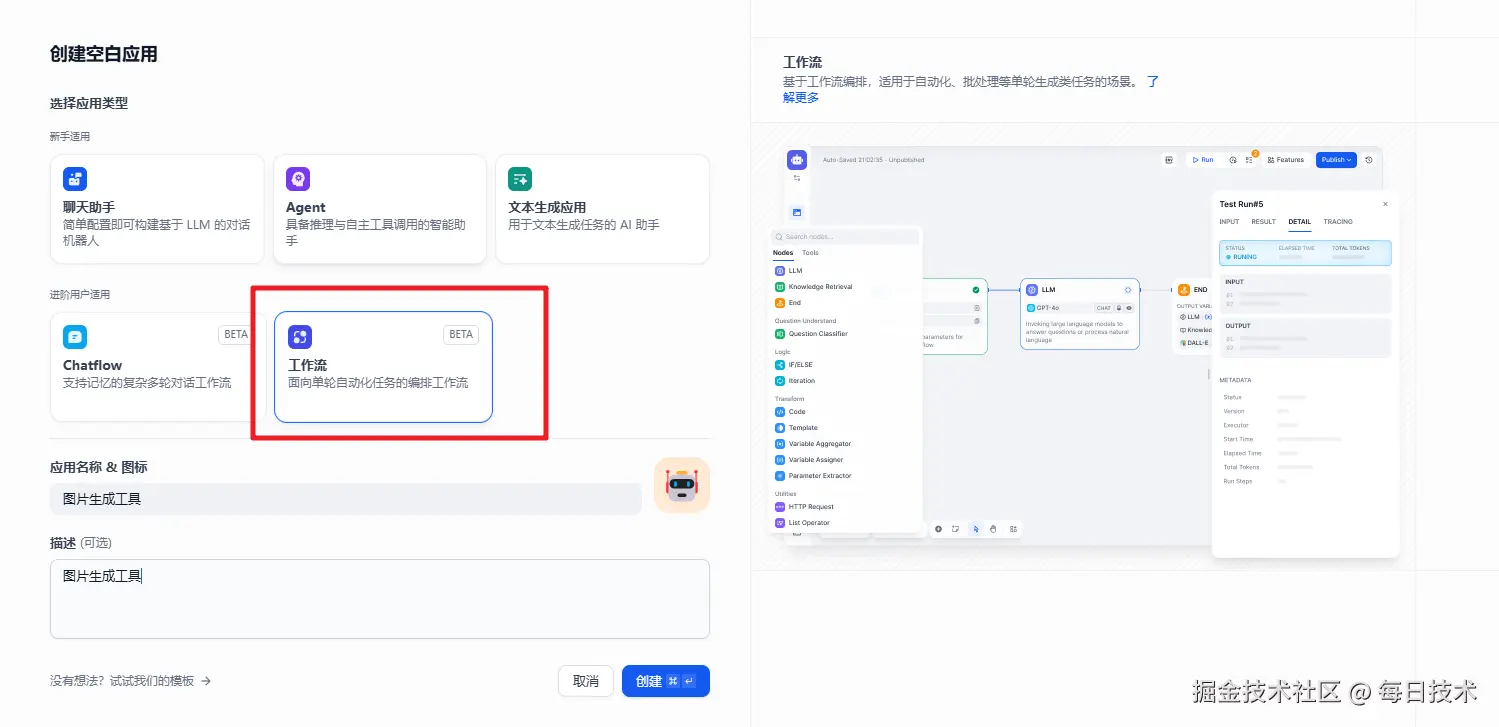The image size is (1499, 727).
Task: Click the light-blue Chatflow icon
Action: [x=75, y=337]
